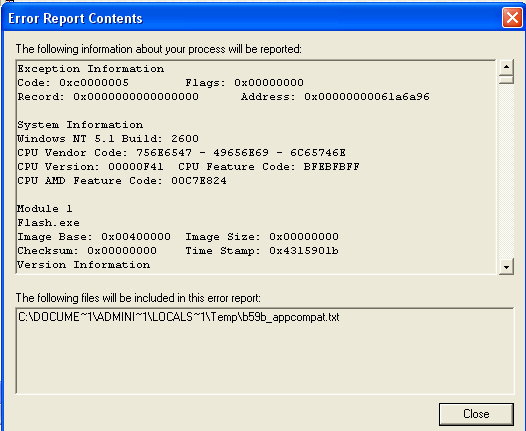
Task: Click the Close button at the bottom
Action: 476,414
